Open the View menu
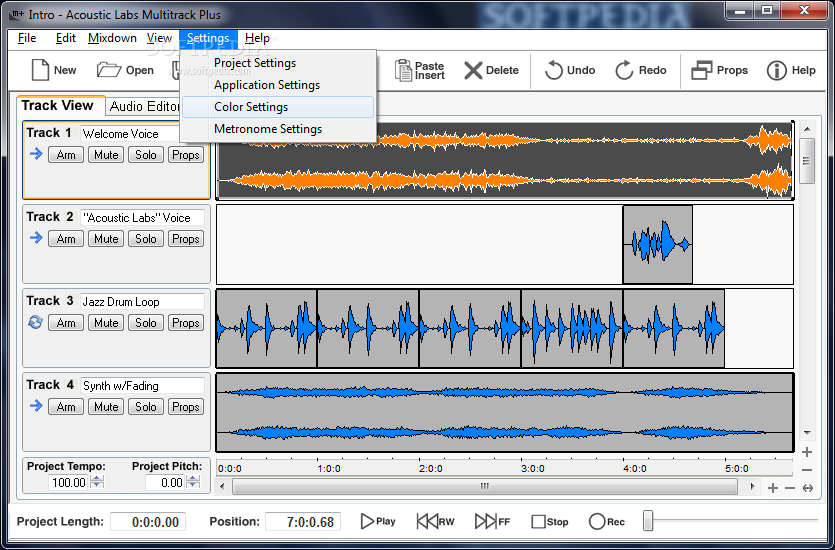Screen dimensions: 835x550 pos(159,38)
